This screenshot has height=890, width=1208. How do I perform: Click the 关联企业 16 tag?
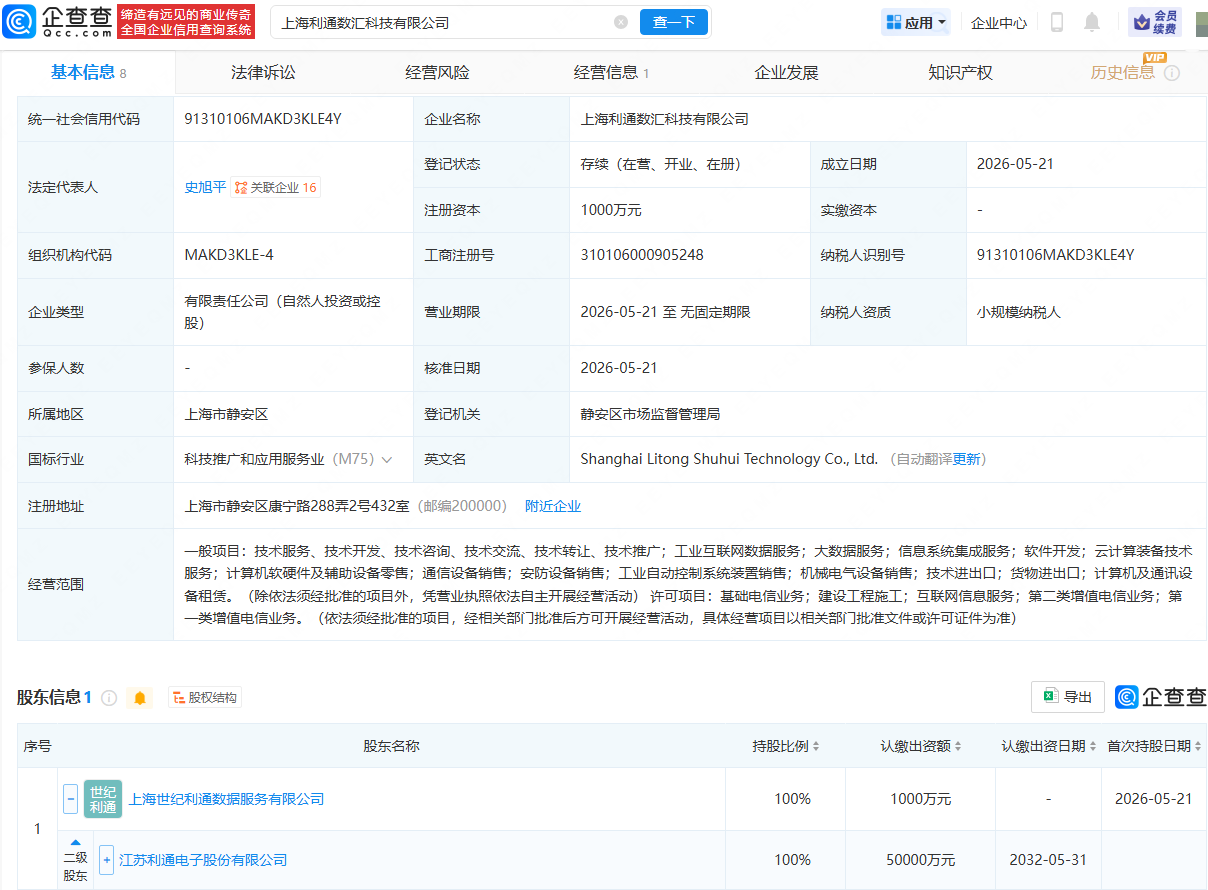(276, 187)
